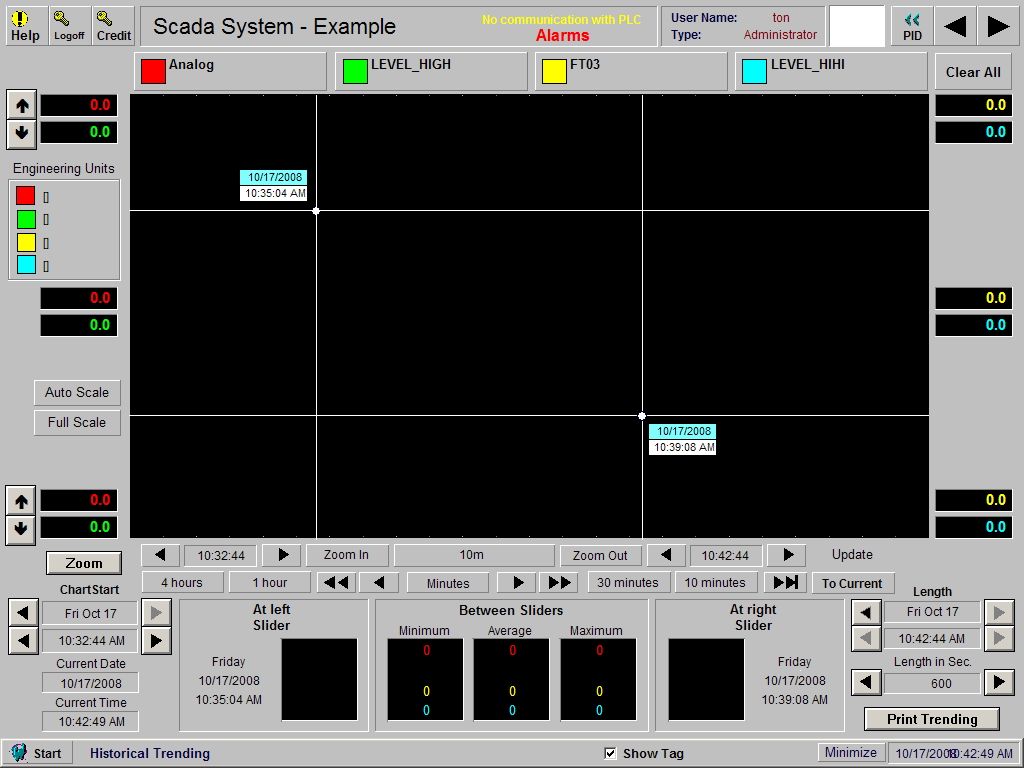Viewport: 1024px width, 768px height.
Task: Select the Credit icon
Action: click(112, 22)
